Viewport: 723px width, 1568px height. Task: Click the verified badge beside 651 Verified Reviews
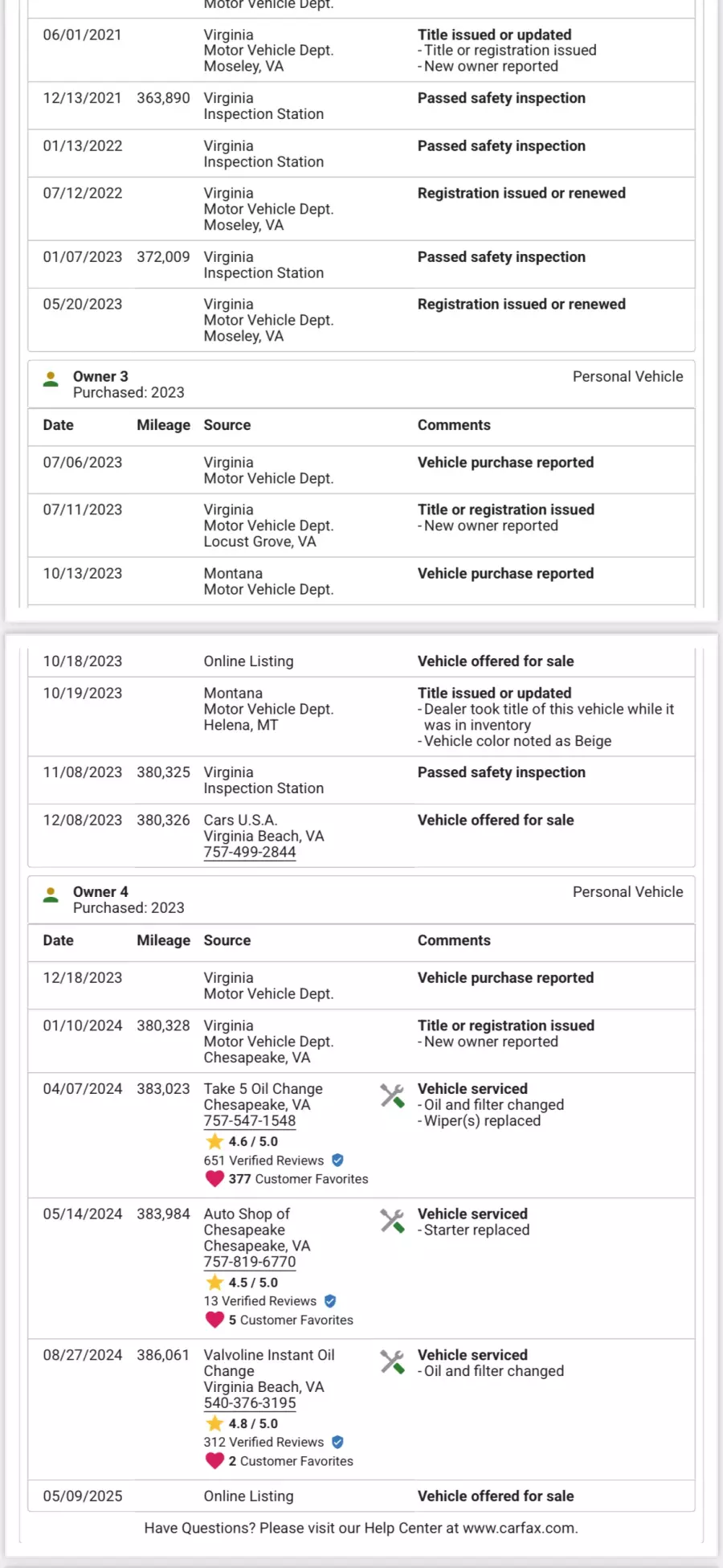[337, 1160]
